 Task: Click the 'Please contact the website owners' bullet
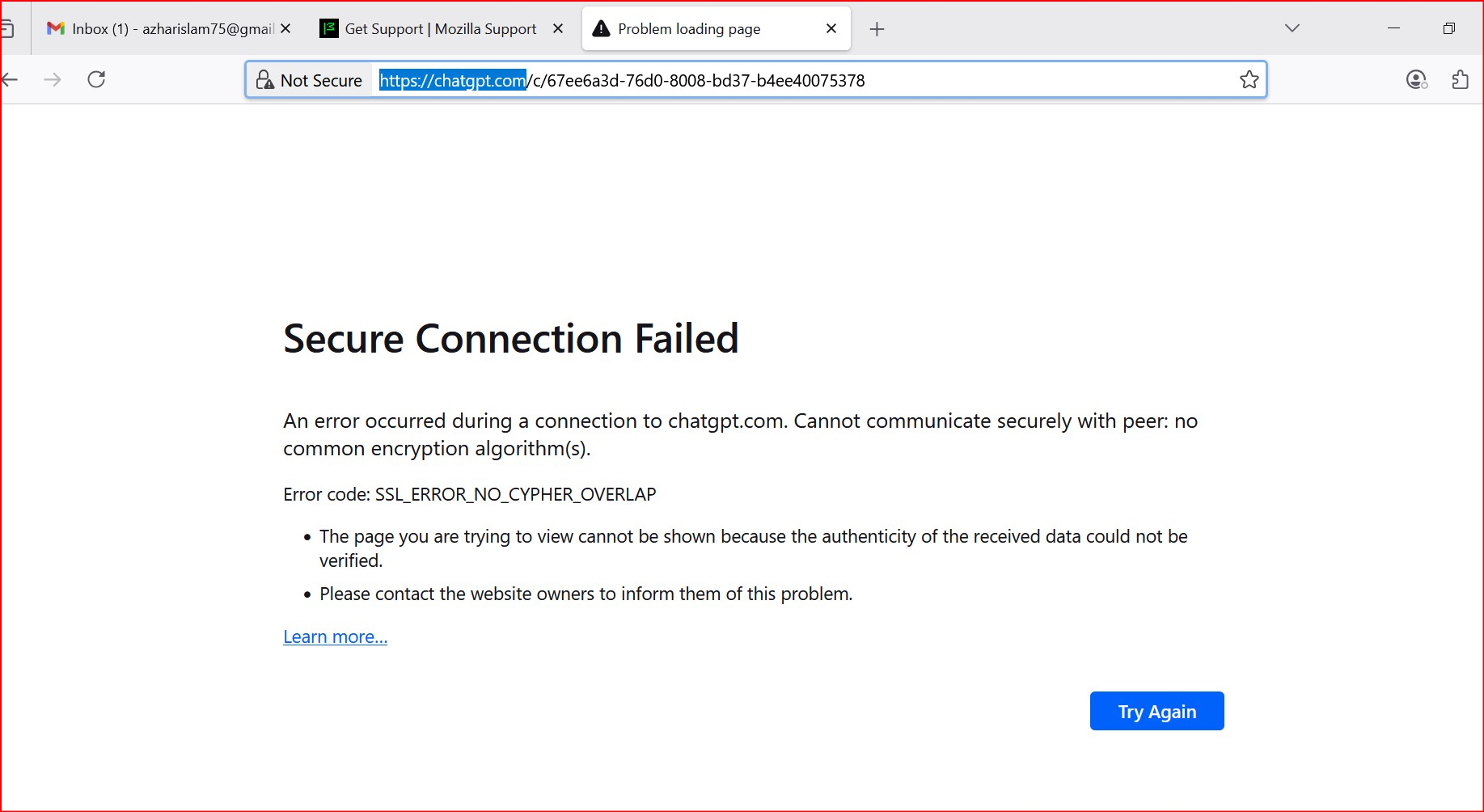point(586,594)
